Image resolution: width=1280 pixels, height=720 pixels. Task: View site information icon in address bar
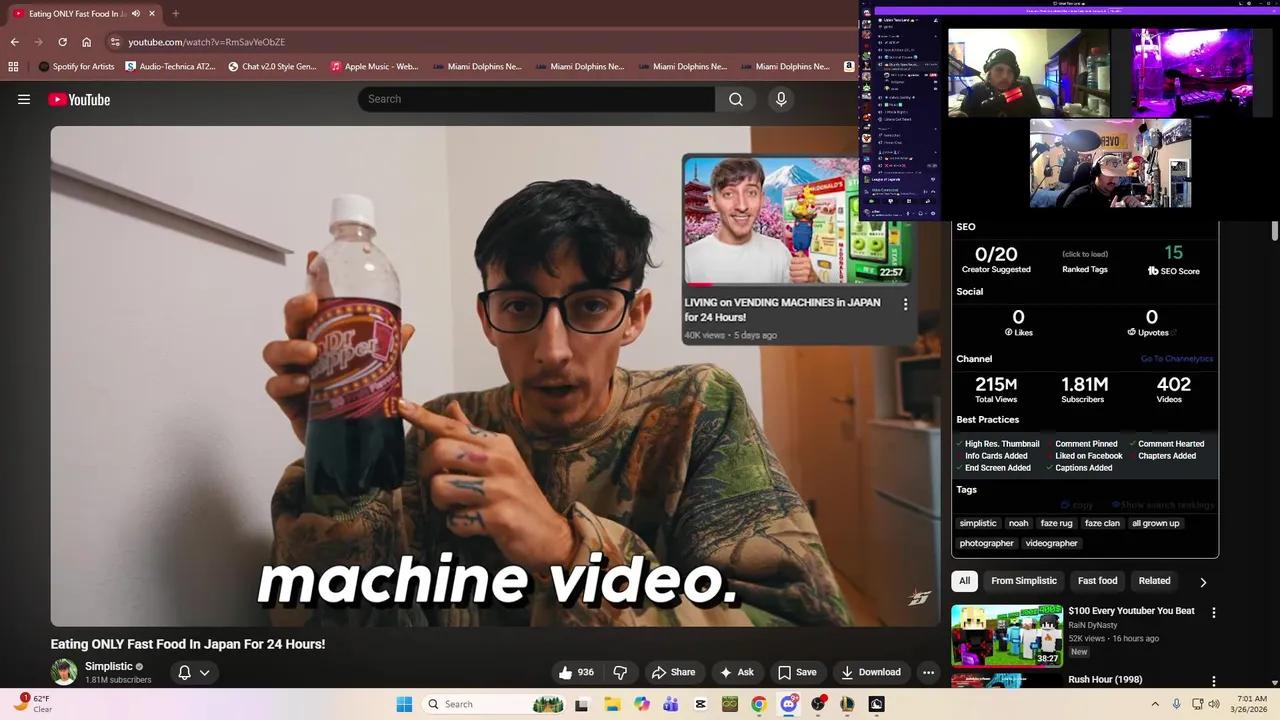[115, 42]
